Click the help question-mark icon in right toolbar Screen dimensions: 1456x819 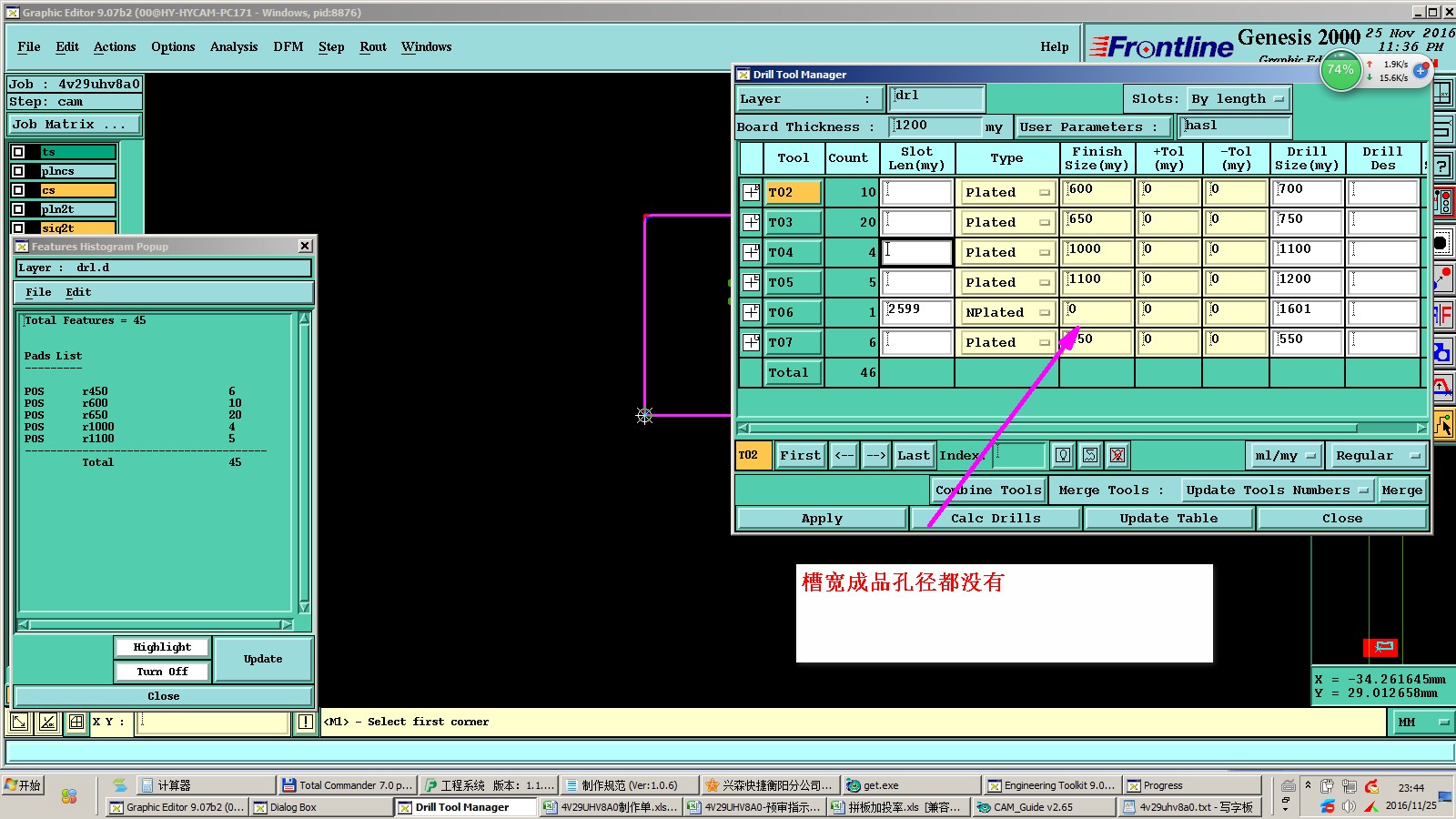[x=1443, y=166]
